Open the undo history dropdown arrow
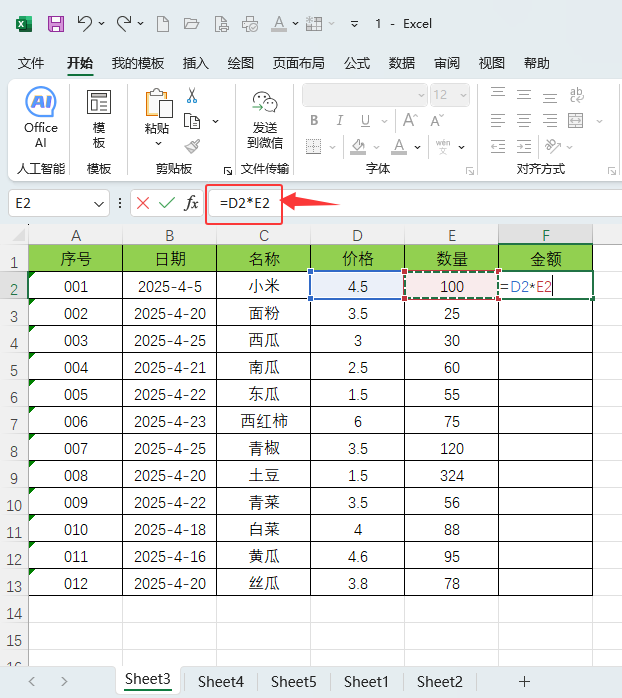 [x=101, y=24]
